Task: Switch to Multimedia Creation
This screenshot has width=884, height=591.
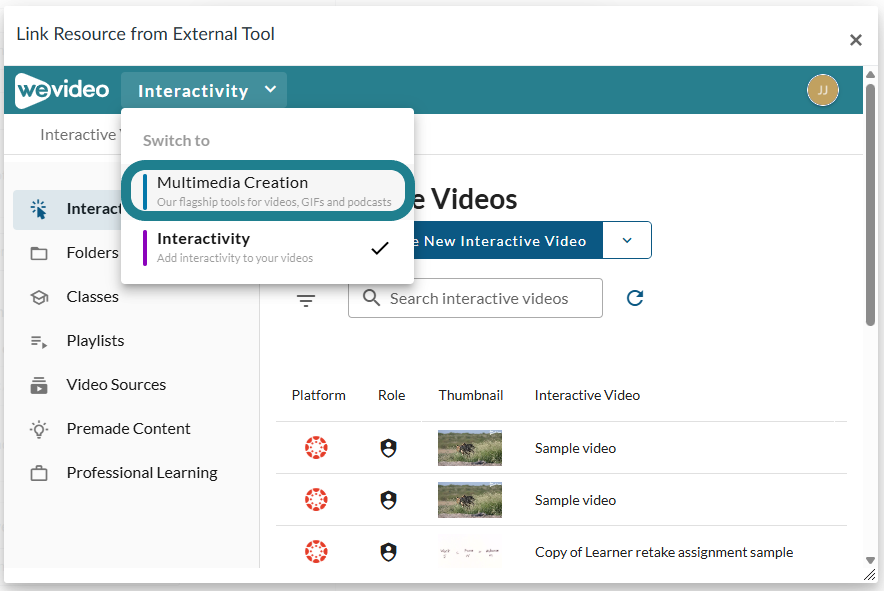Action: coord(268,191)
